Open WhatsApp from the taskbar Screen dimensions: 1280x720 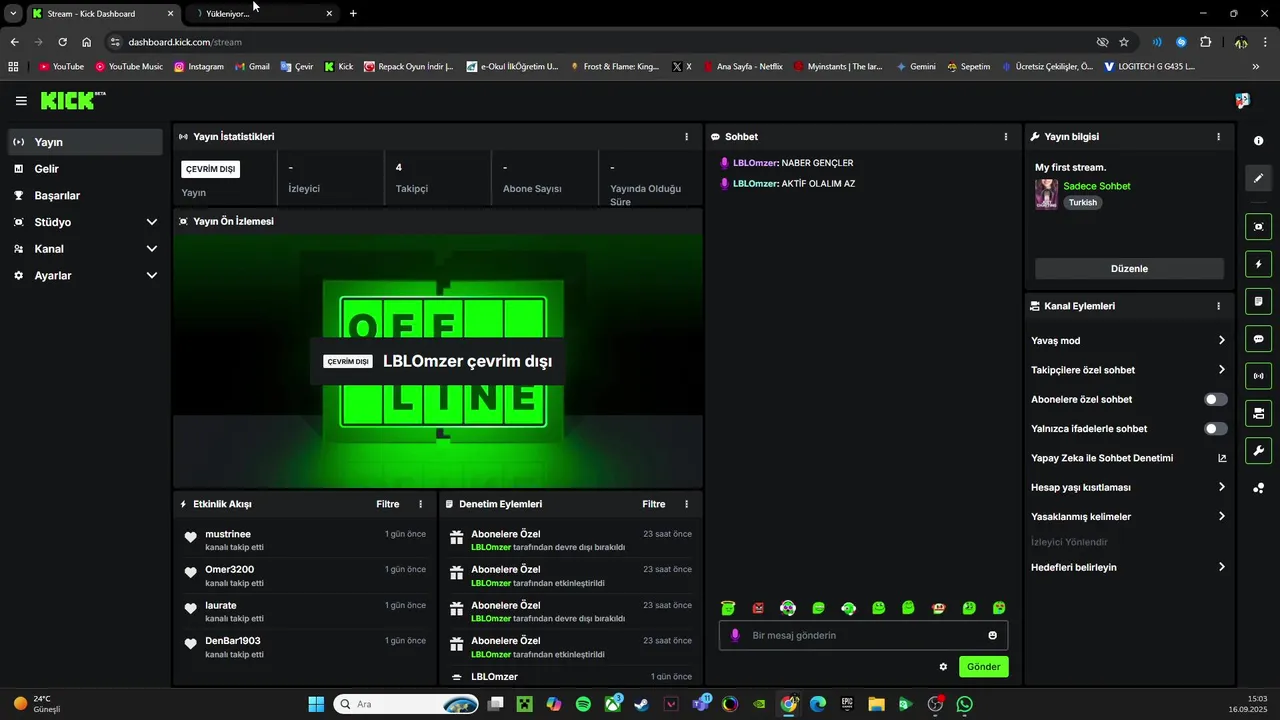pyautogui.click(x=964, y=704)
